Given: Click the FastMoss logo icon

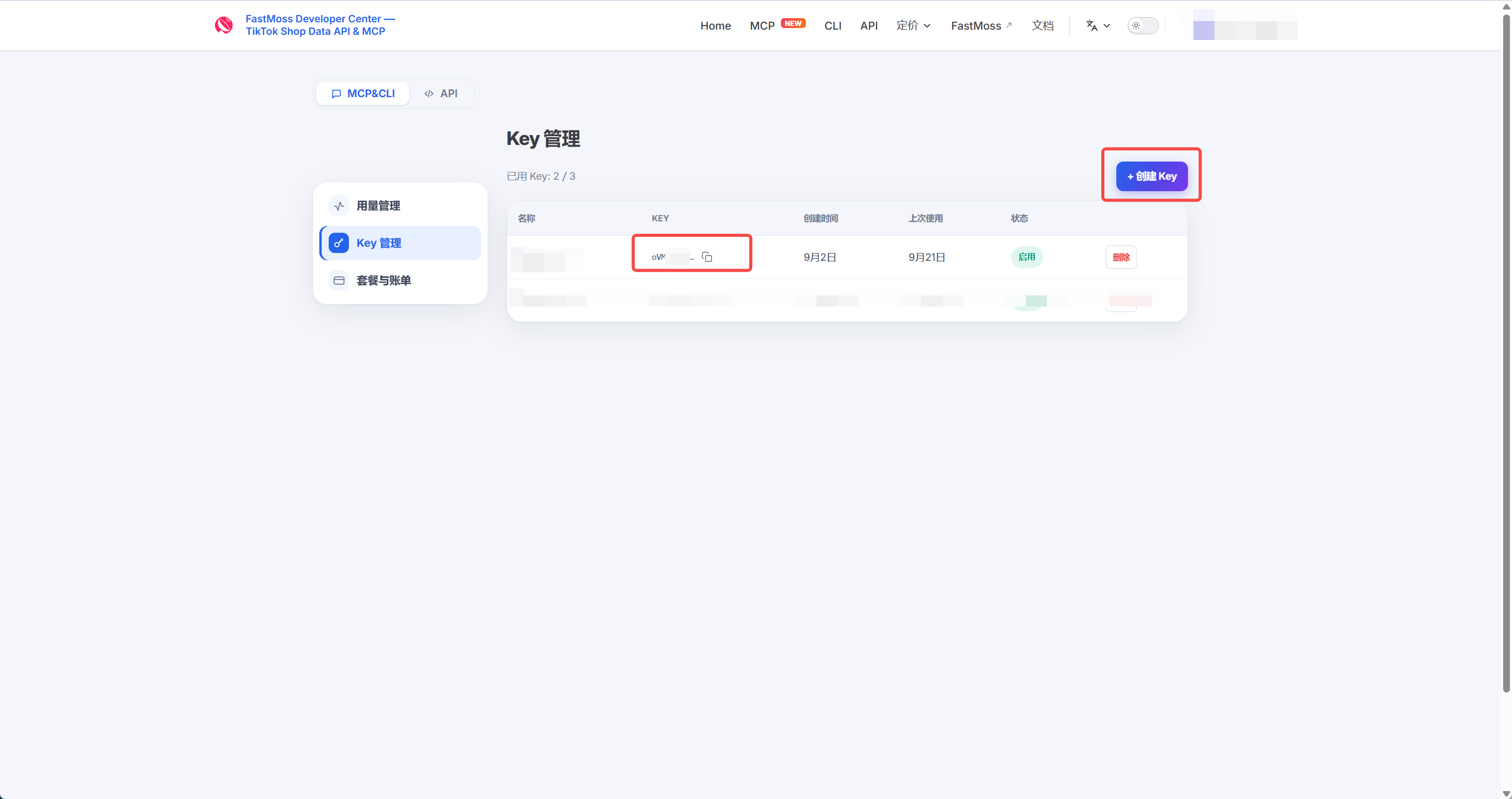Looking at the screenshot, I should tap(224, 25).
